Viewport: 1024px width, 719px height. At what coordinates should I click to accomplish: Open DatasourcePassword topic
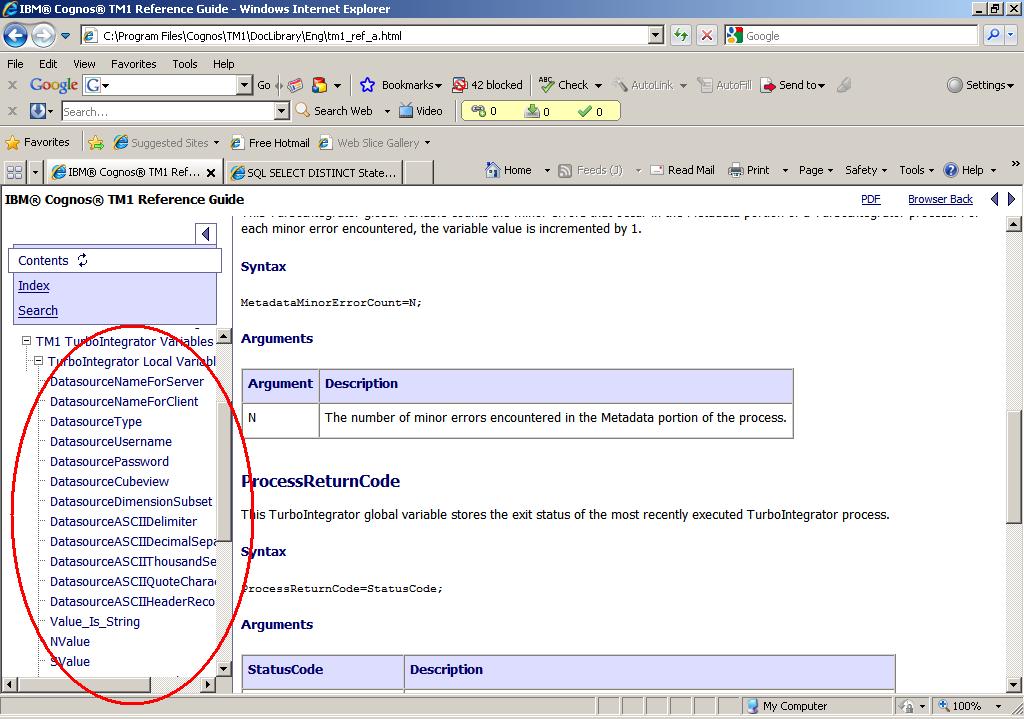[x=109, y=461]
